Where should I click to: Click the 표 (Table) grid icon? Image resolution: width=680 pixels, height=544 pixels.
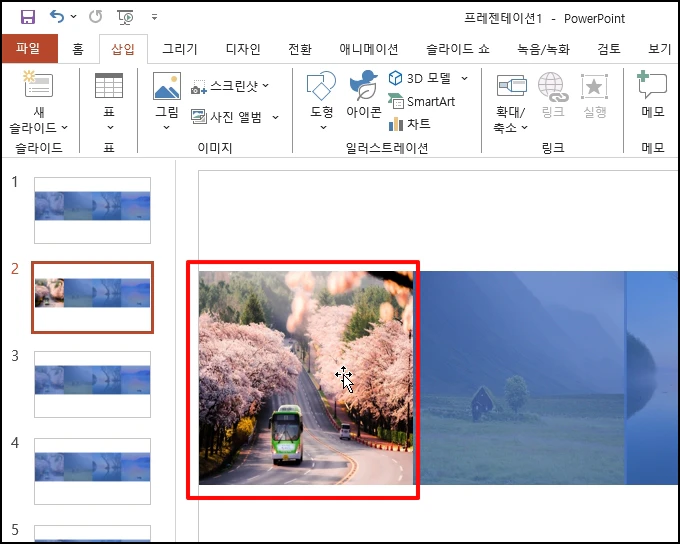109,85
